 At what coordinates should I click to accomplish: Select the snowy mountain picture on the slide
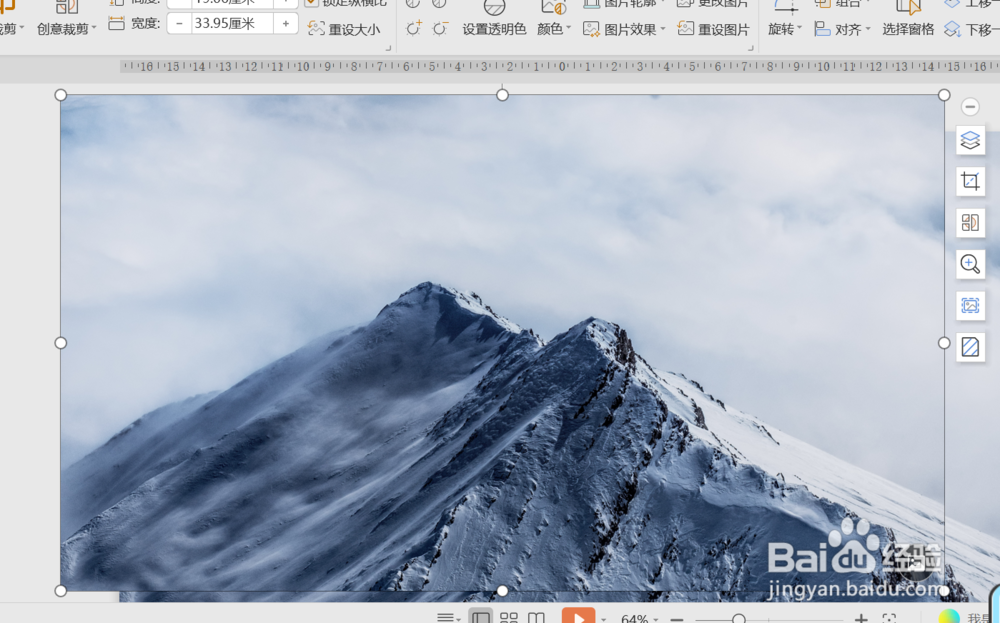[503, 343]
